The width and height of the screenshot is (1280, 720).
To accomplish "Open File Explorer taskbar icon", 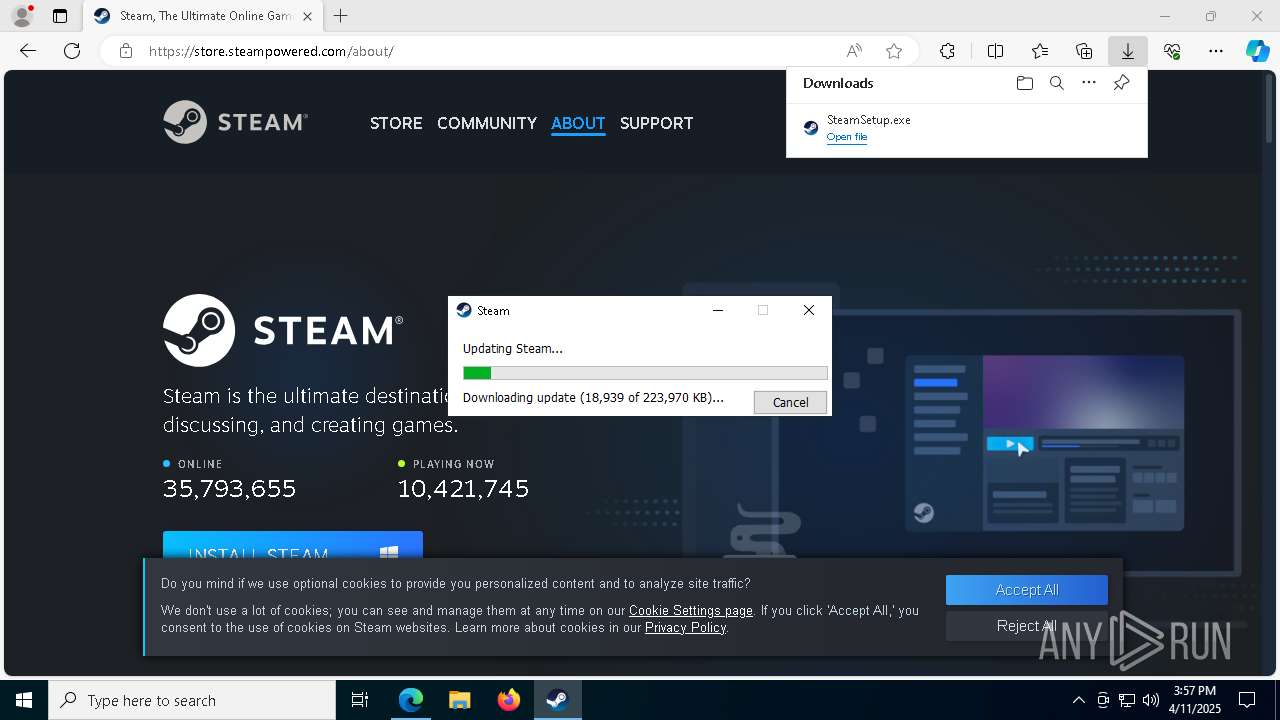I will pyautogui.click(x=459, y=700).
